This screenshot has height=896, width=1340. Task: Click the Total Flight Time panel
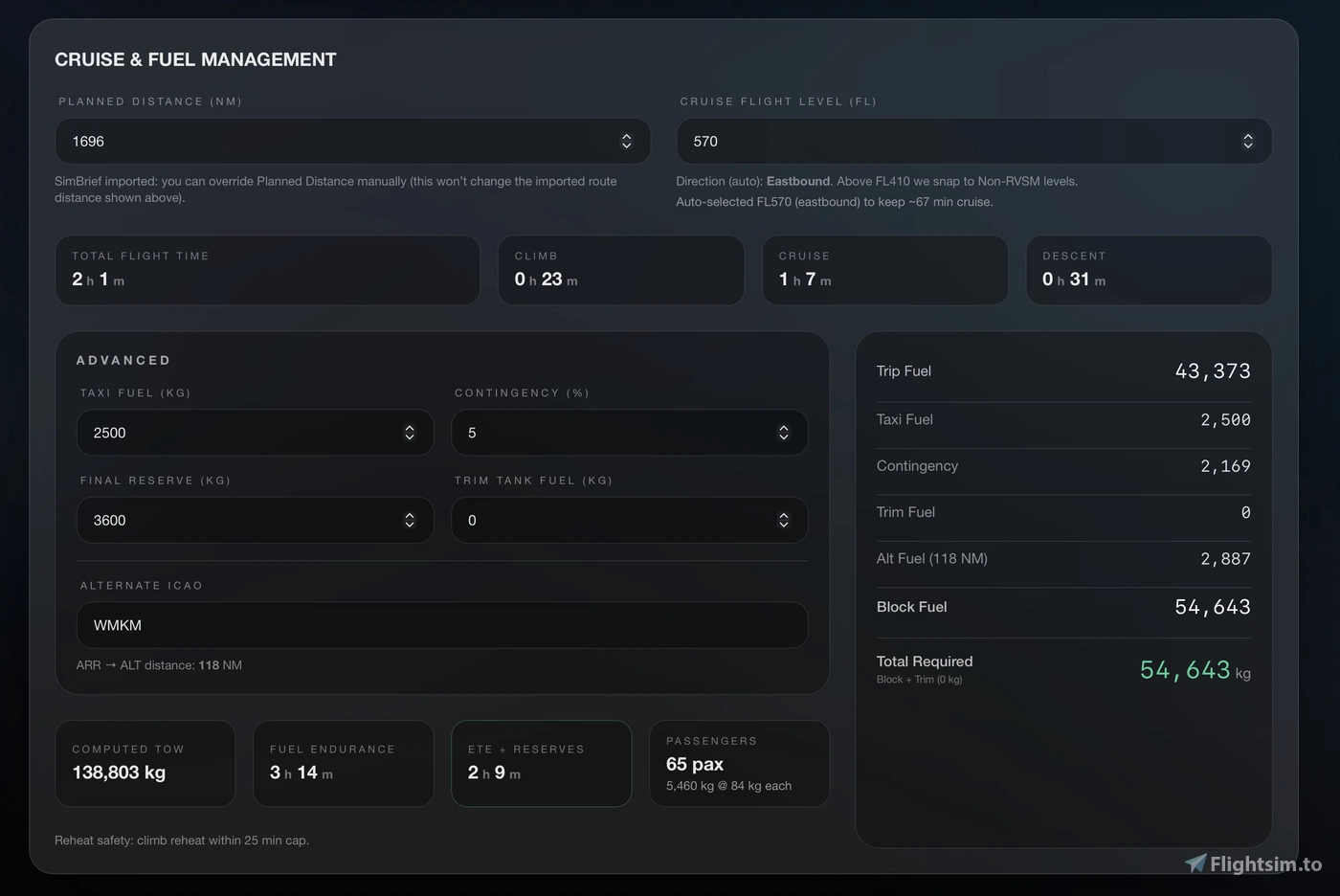point(267,270)
